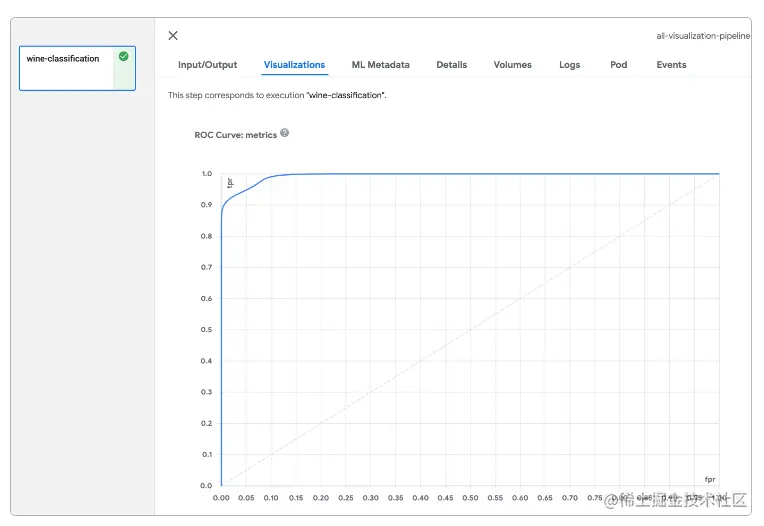The width and height of the screenshot is (764, 526).
Task: Open the Volumes tab
Action: [x=513, y=65]
